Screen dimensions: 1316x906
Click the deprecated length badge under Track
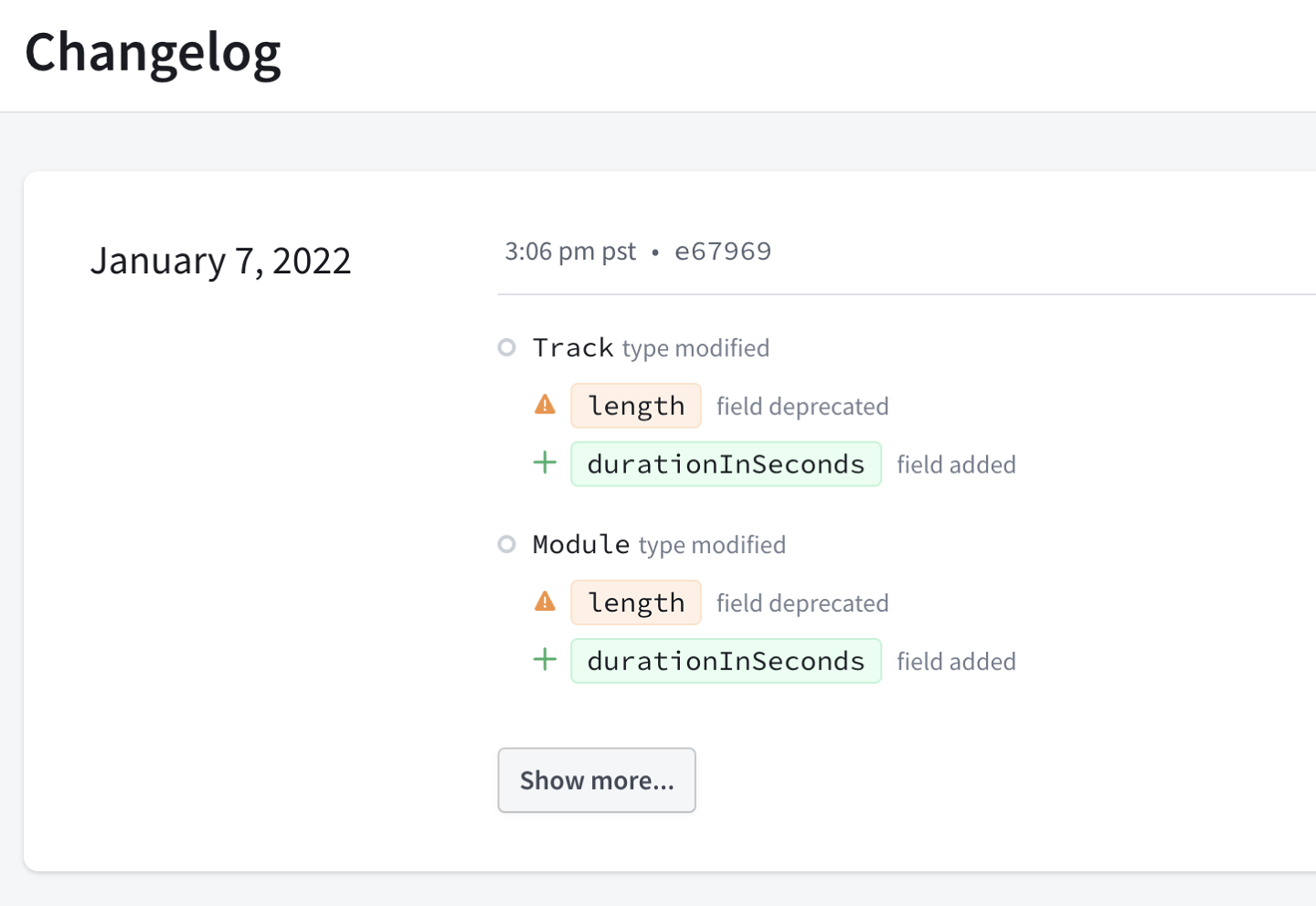(635, 405)
